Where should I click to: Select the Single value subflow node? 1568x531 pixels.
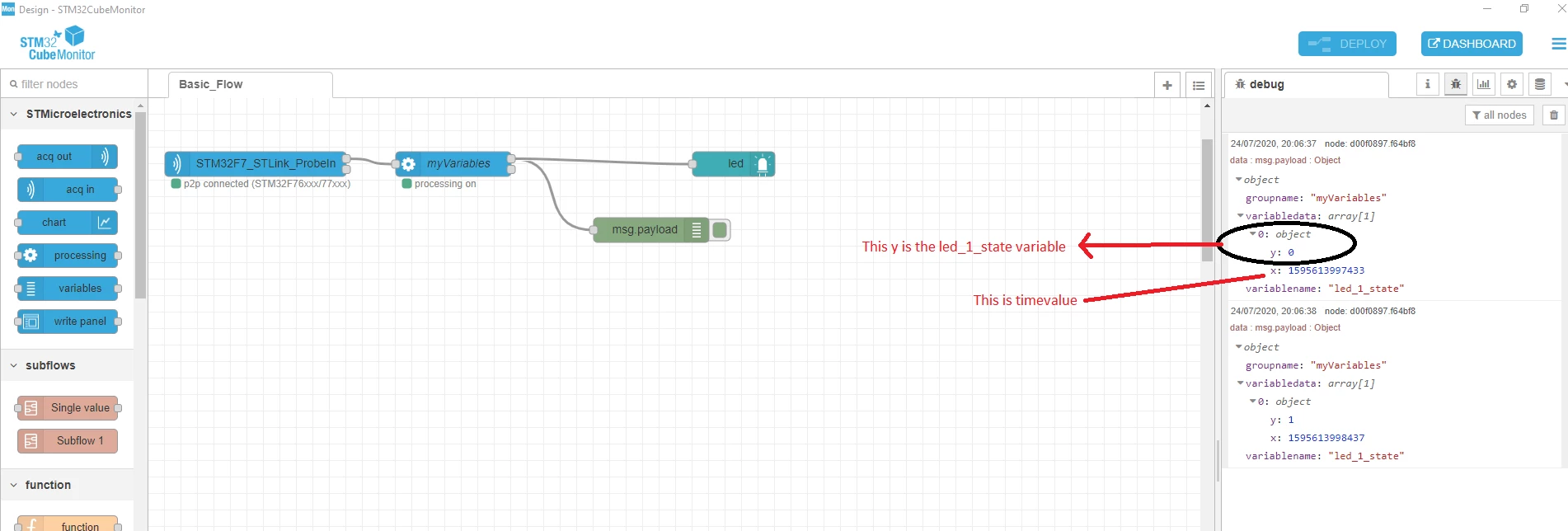coord(67,408)
